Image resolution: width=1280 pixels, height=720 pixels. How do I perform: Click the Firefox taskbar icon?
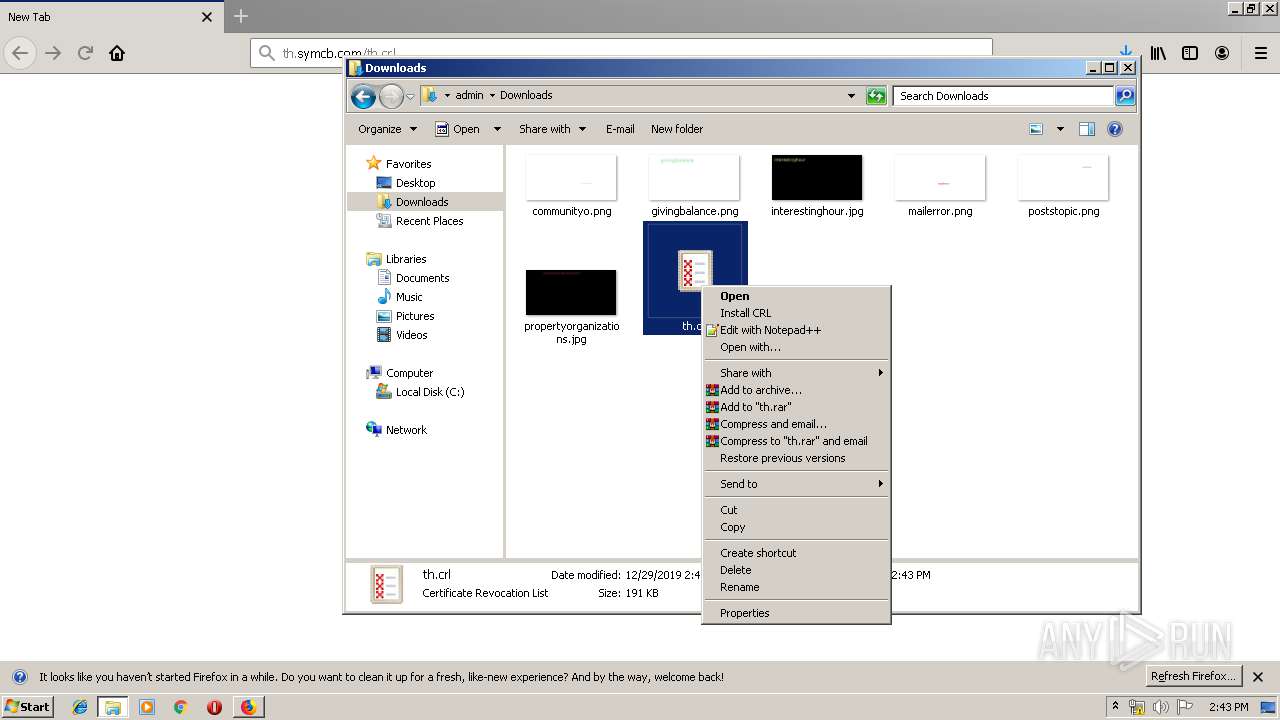click(x=248, y=707)
